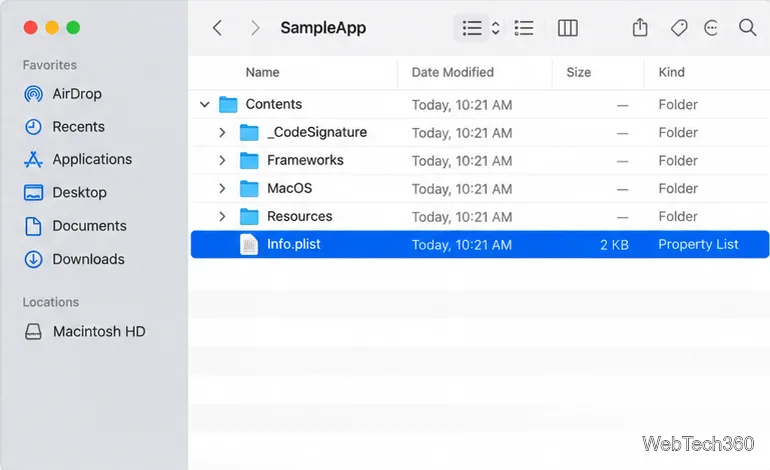
Task: Click the _CodeSignature folder icon
Action: coord(249,133)
